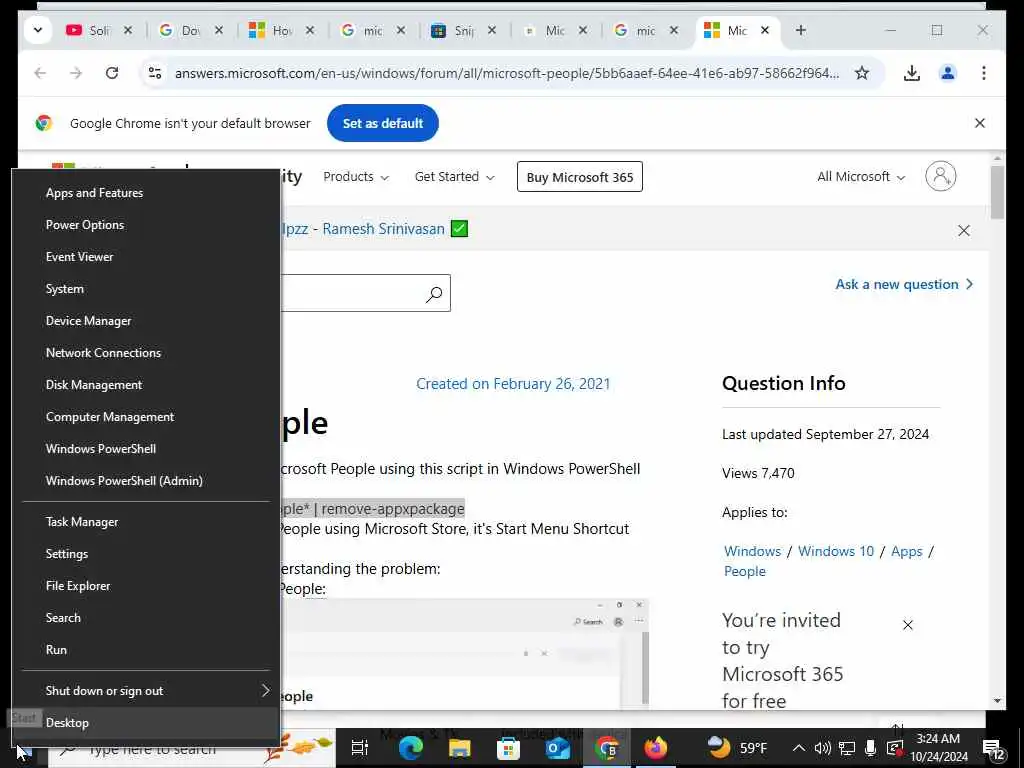The width and height of the screenshot is (1024, 768).
Task: Switch to the 'Snip' tab
Action: [x=464, y=30]
